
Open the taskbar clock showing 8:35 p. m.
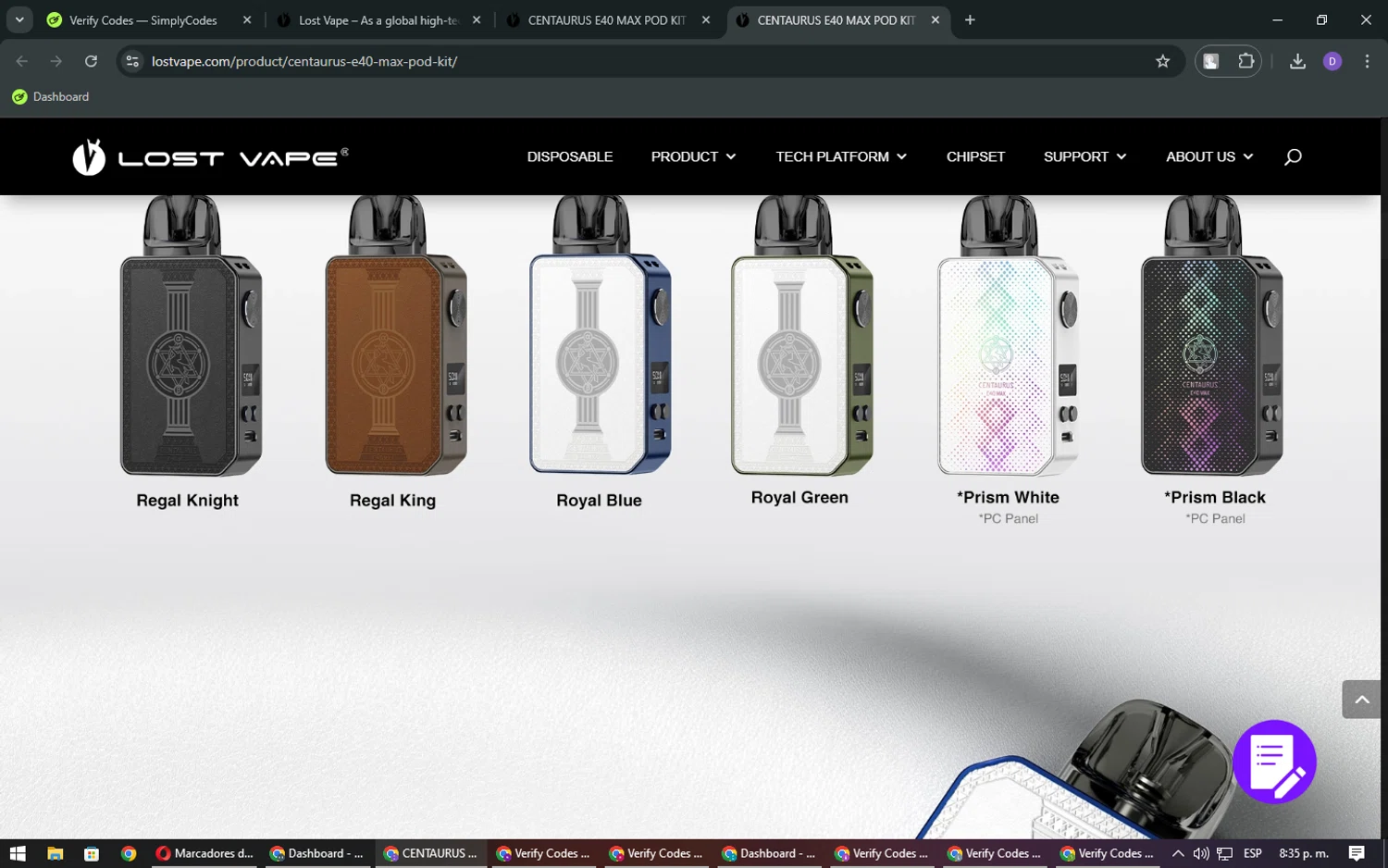1304,853
